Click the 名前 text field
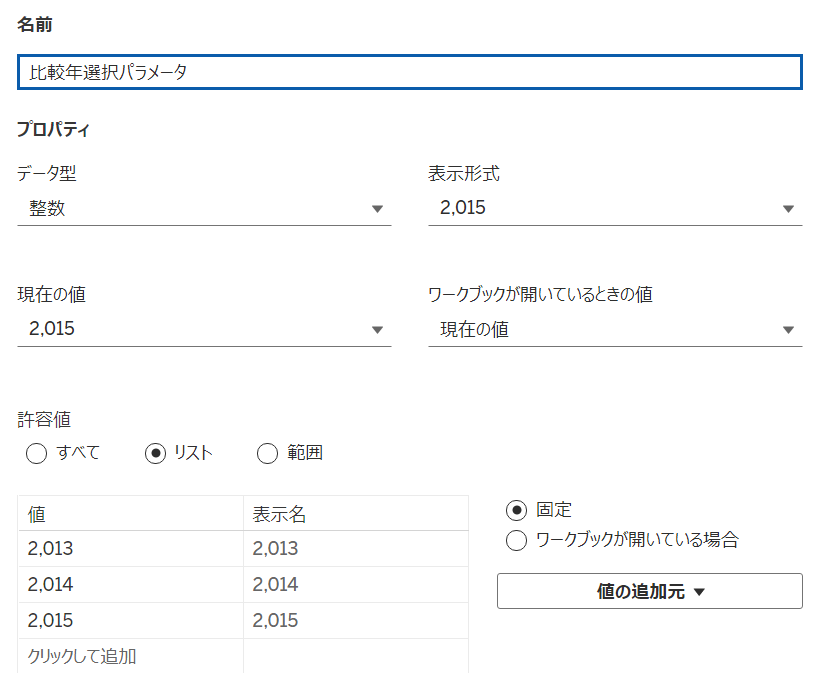 pyautogui.click(x=409, y=72)
